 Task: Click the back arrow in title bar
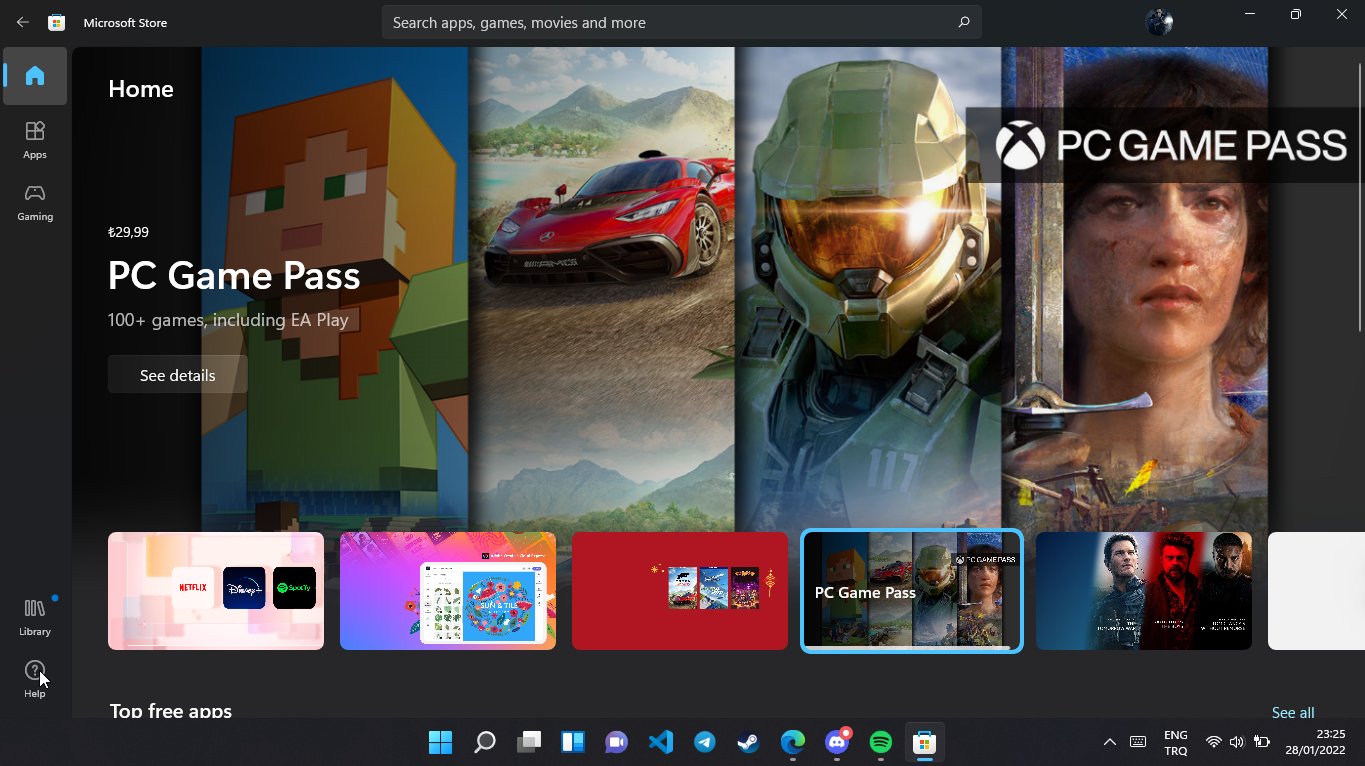point(23,22)
